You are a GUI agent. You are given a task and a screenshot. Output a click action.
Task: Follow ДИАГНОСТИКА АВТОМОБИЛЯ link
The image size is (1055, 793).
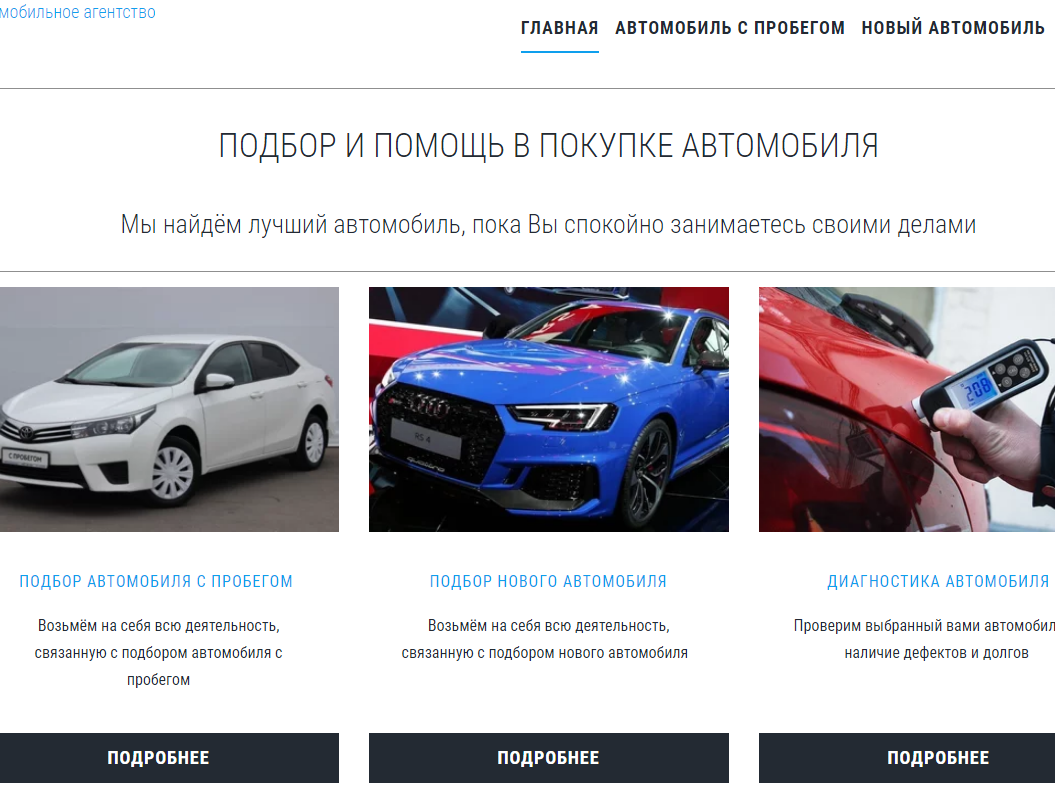(938, 581)
